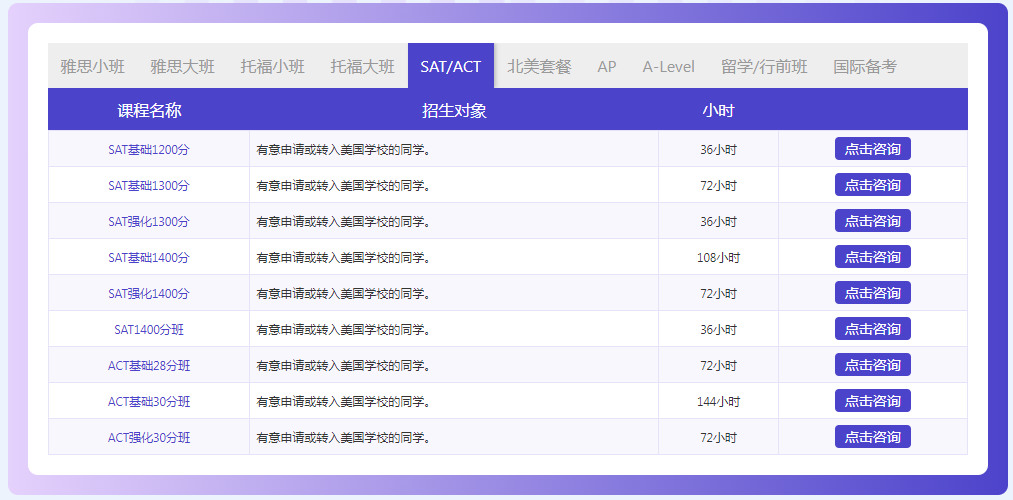This screenshot has width=1013, height=500.
Task: Open the SAT强化1300分 course link
Action: coord(149,222)
